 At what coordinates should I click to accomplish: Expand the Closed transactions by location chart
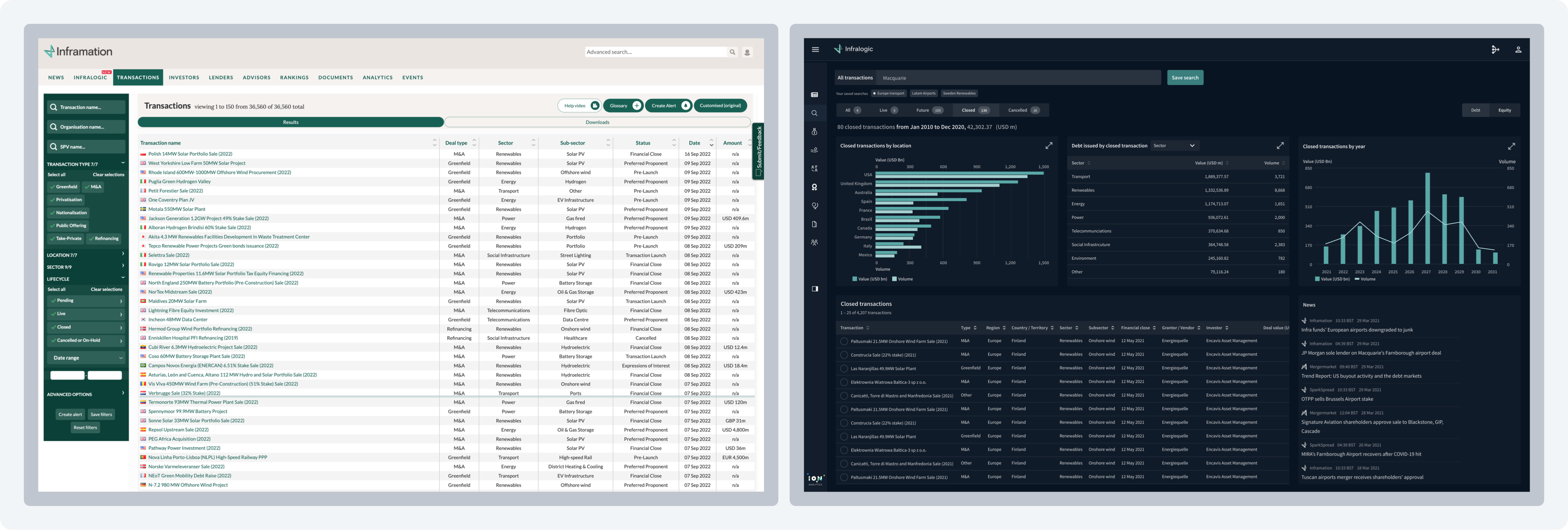[1049, 145]
